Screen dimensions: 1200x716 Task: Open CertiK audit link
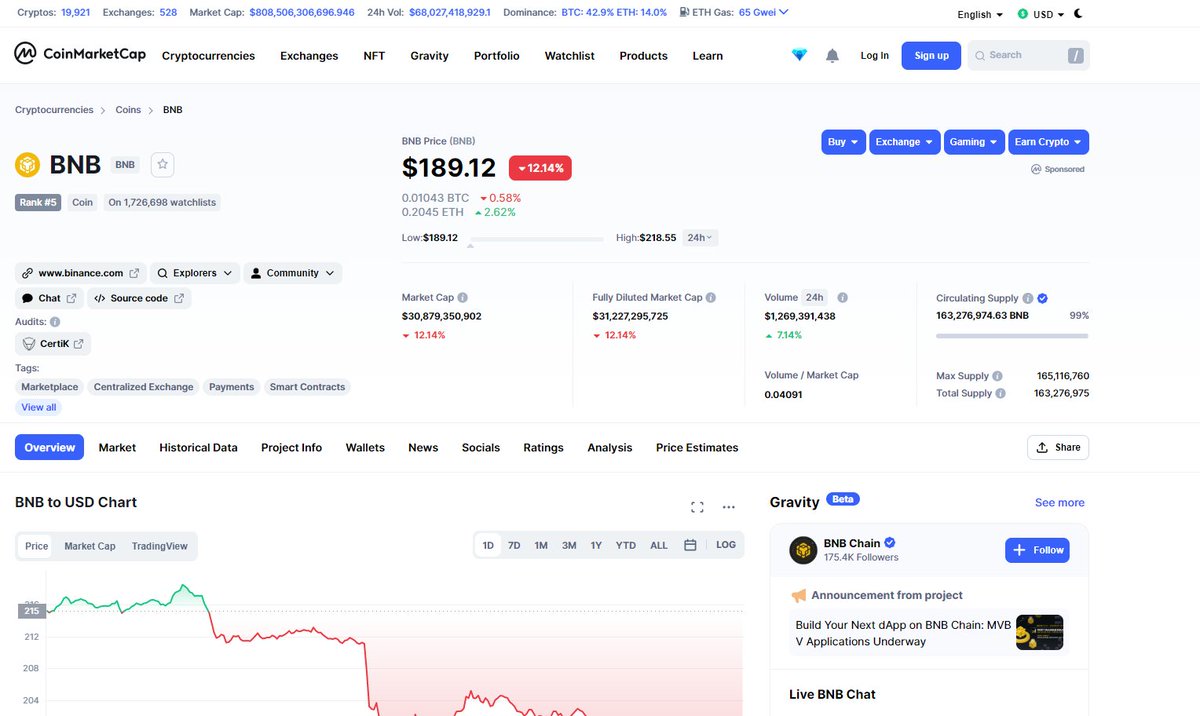click(x=53, y=344)
